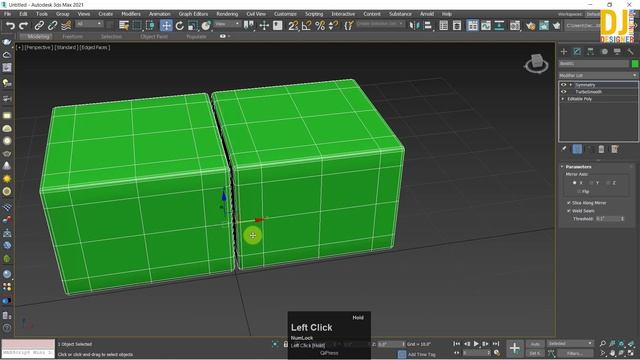640x360 pixels.
Task: Open the Layer Explorer icon
Action: [x=457, y=26]
